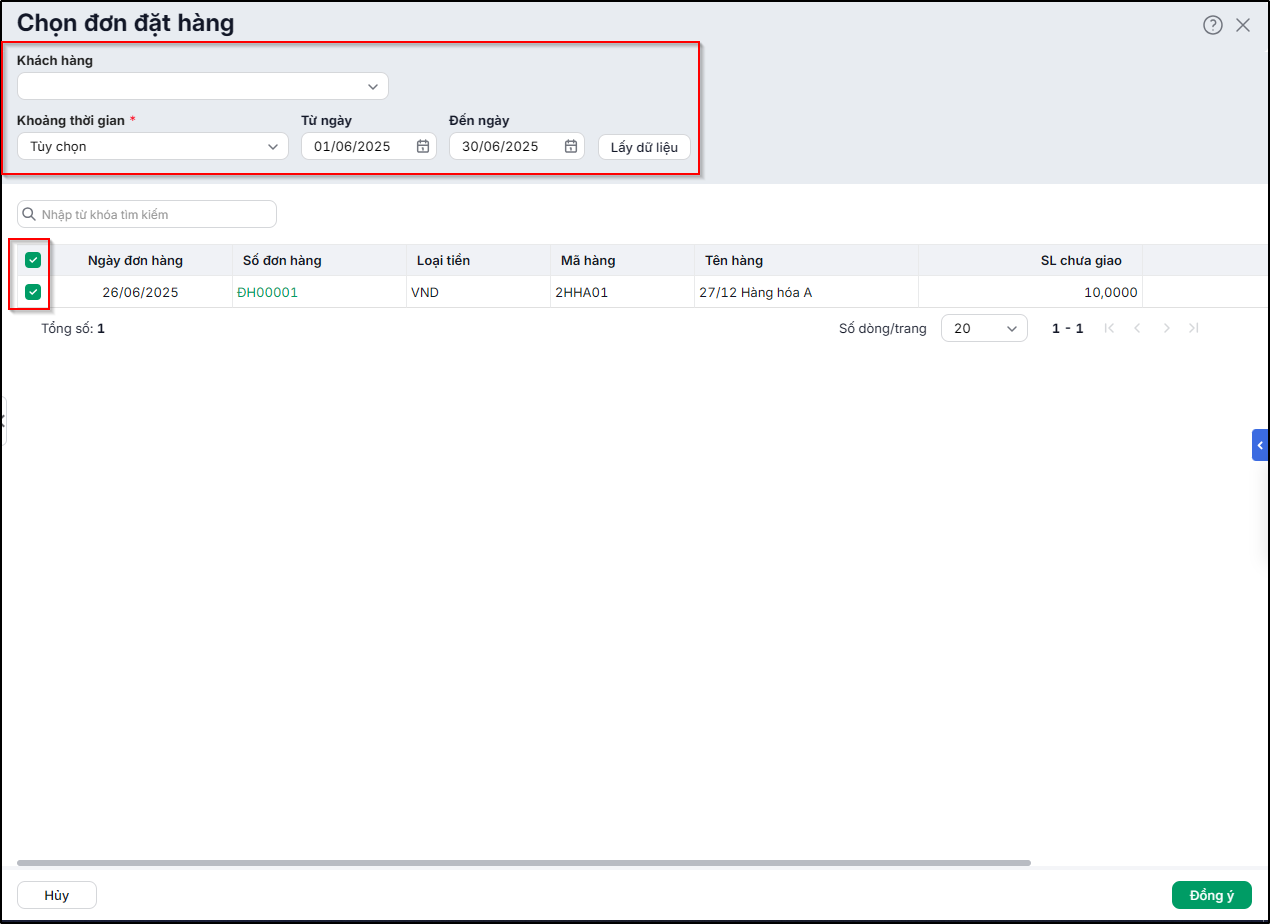
Task: Go to first page of results
Action: click(1109, 328)
